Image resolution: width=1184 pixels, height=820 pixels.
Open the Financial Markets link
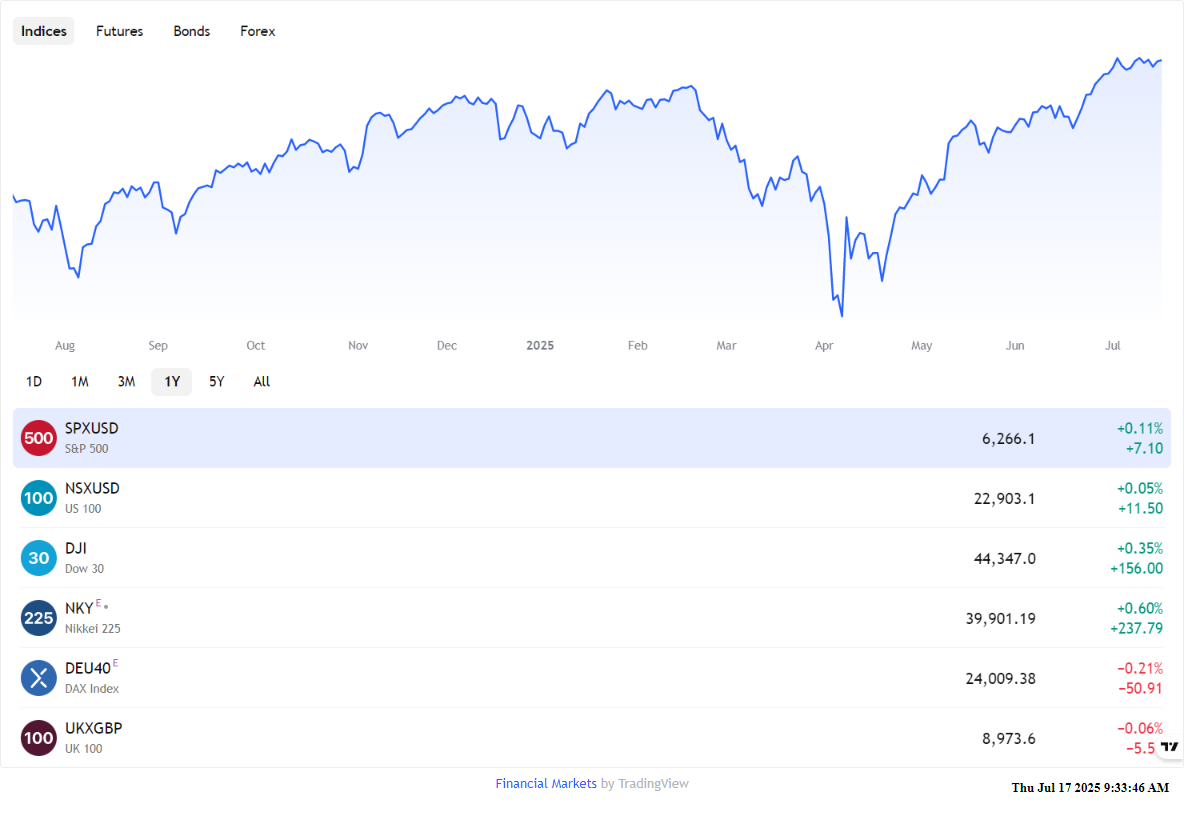coord(546,784)
